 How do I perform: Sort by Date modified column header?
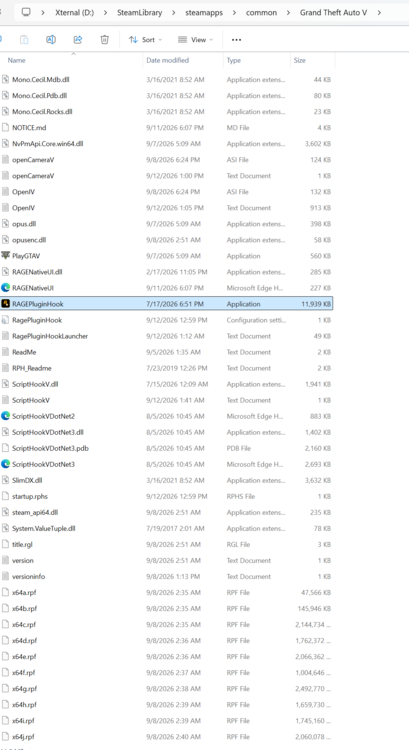167,60
